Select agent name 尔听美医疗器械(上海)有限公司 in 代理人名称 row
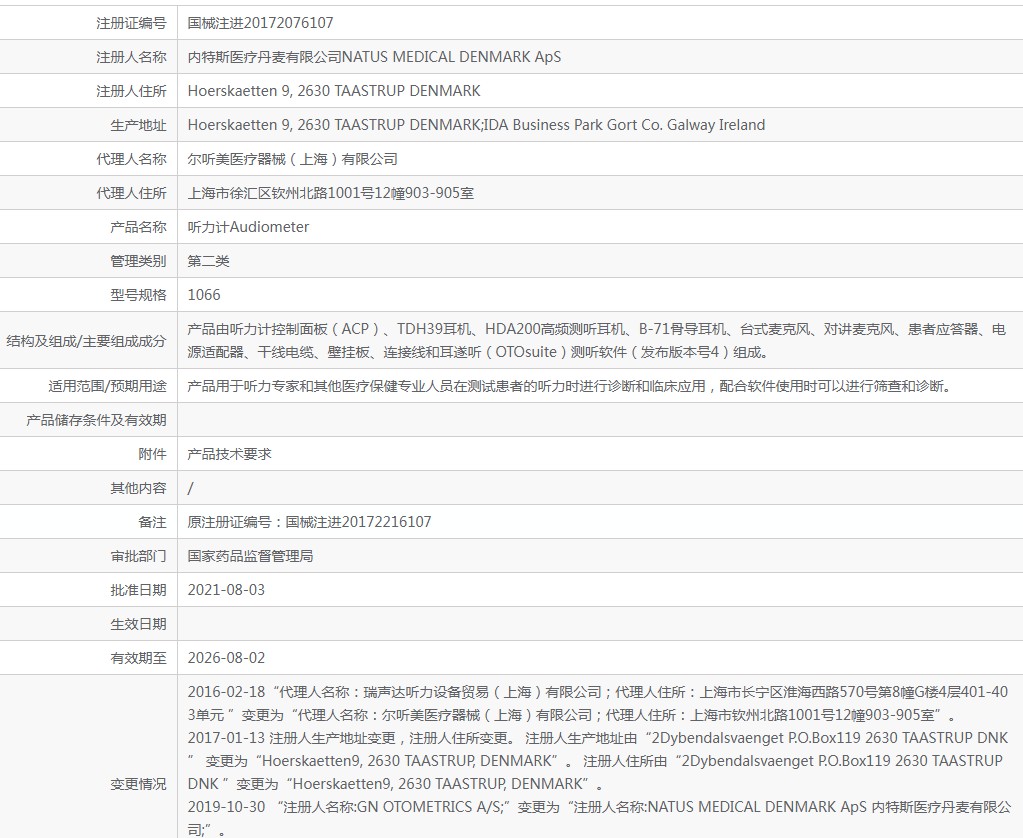This screenshot has width=1023, height=838. [292, 159]
